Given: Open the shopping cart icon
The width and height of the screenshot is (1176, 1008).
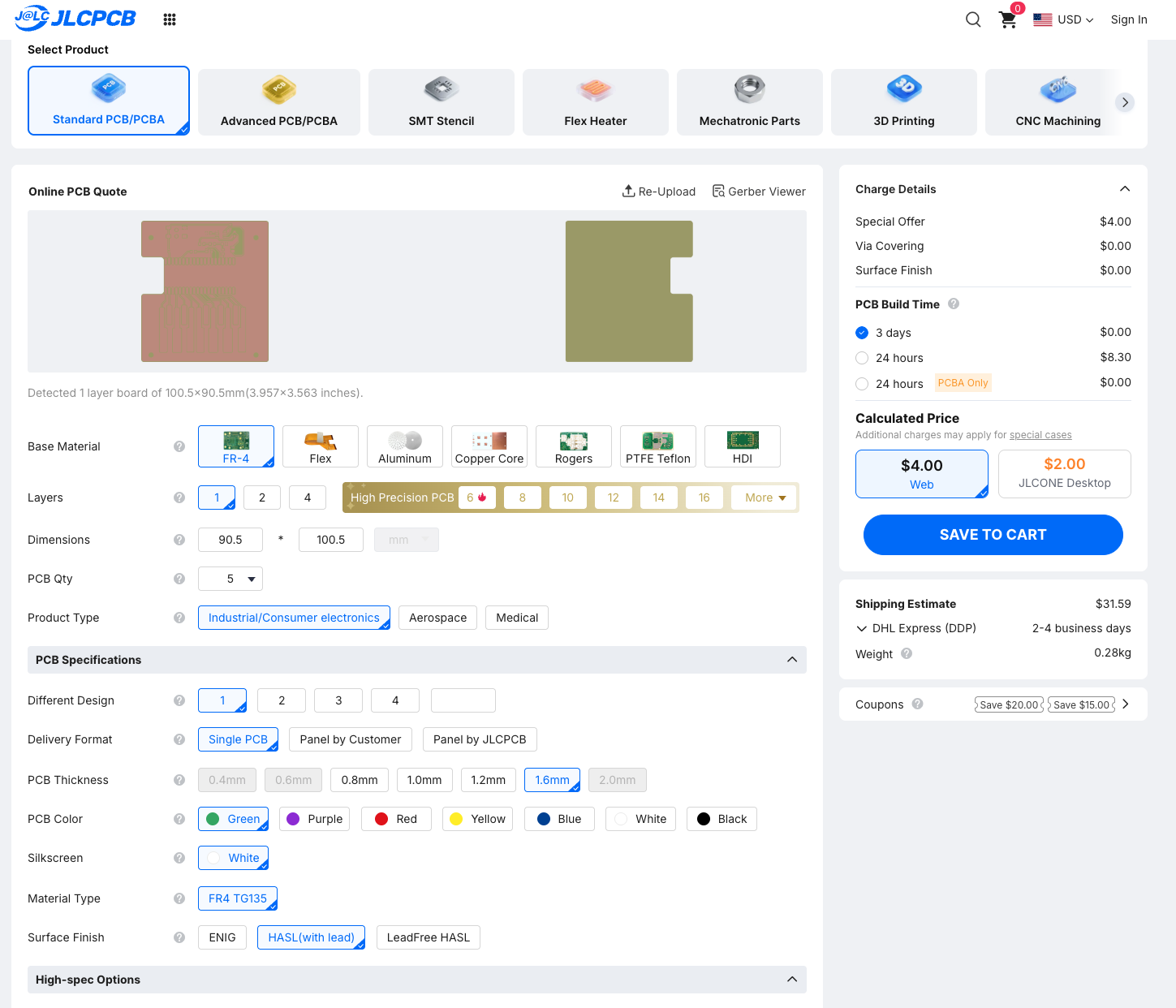Looking at the screenshot, I should point(1008,19).
